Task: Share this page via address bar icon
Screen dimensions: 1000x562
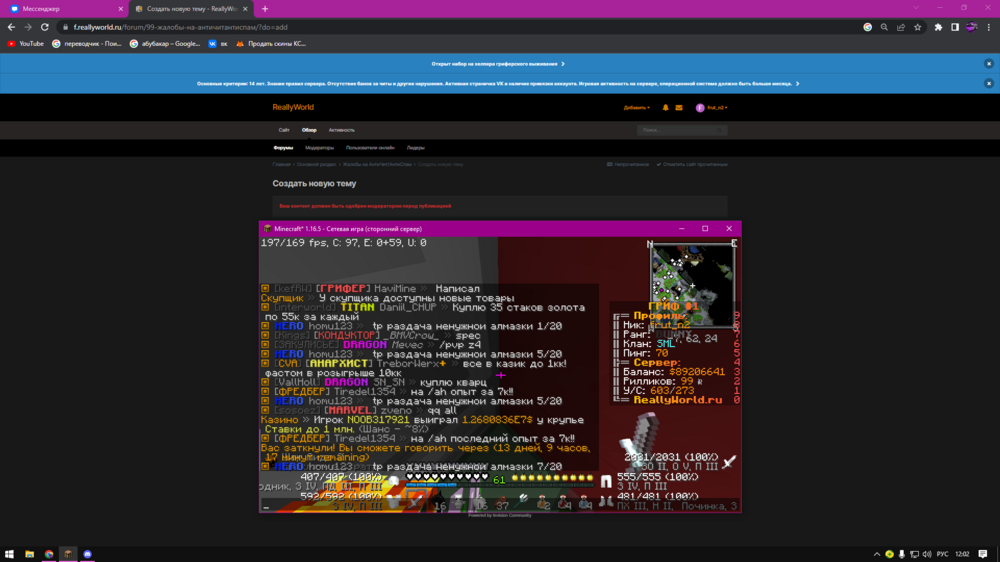Action: click(x=901, y=27)
